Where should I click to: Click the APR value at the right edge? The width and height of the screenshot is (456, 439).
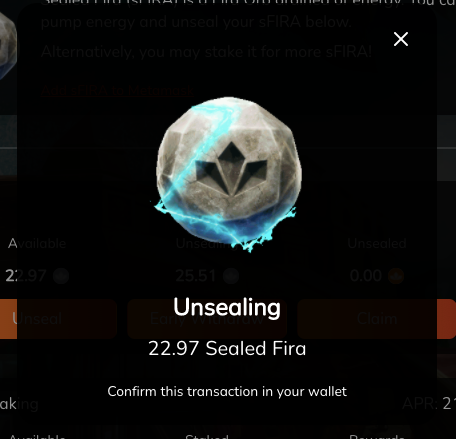(429, 404)
